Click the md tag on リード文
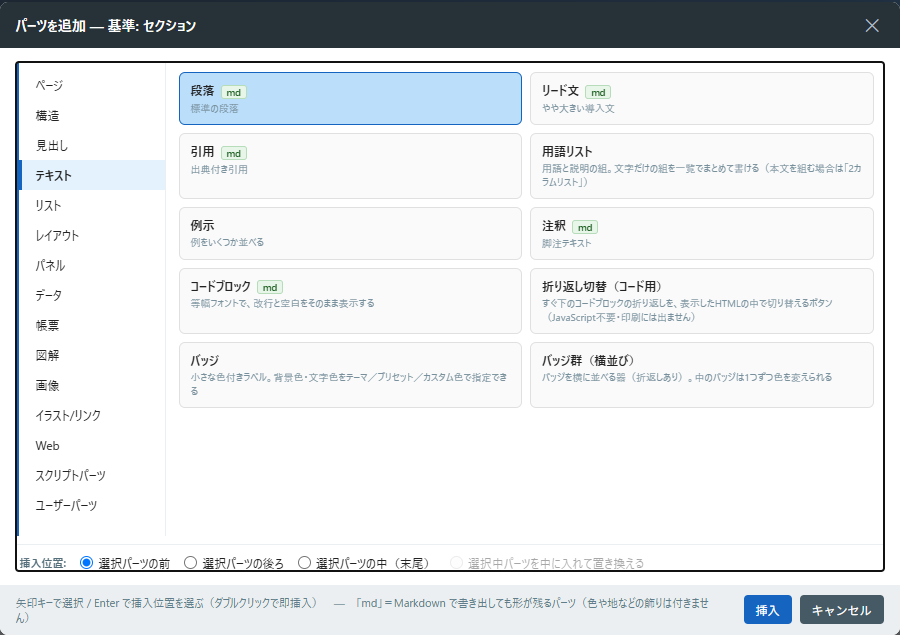This screenshot has width=900, height=635. (598, 92)
